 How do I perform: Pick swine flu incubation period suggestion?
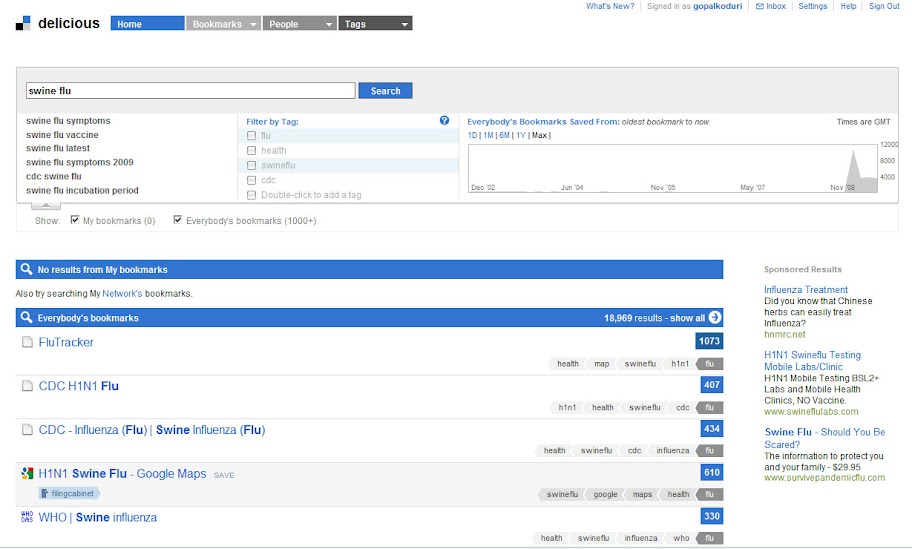[x=82, y=190]
